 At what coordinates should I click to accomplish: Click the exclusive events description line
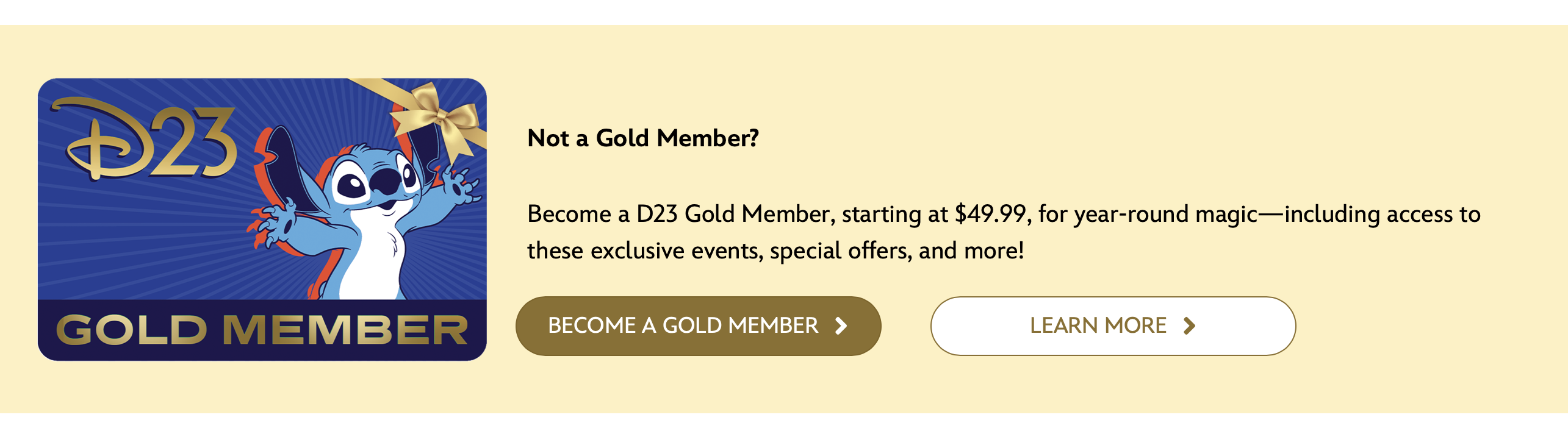point(775,251)
